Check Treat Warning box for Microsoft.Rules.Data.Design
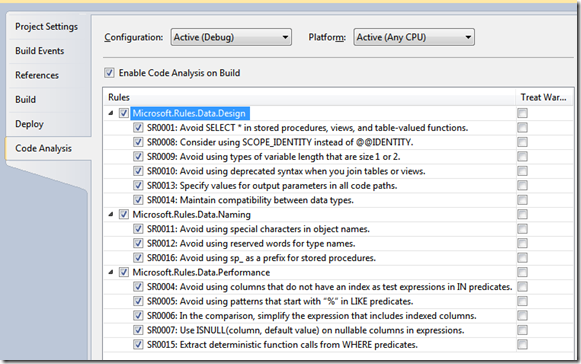 [522, 113]
